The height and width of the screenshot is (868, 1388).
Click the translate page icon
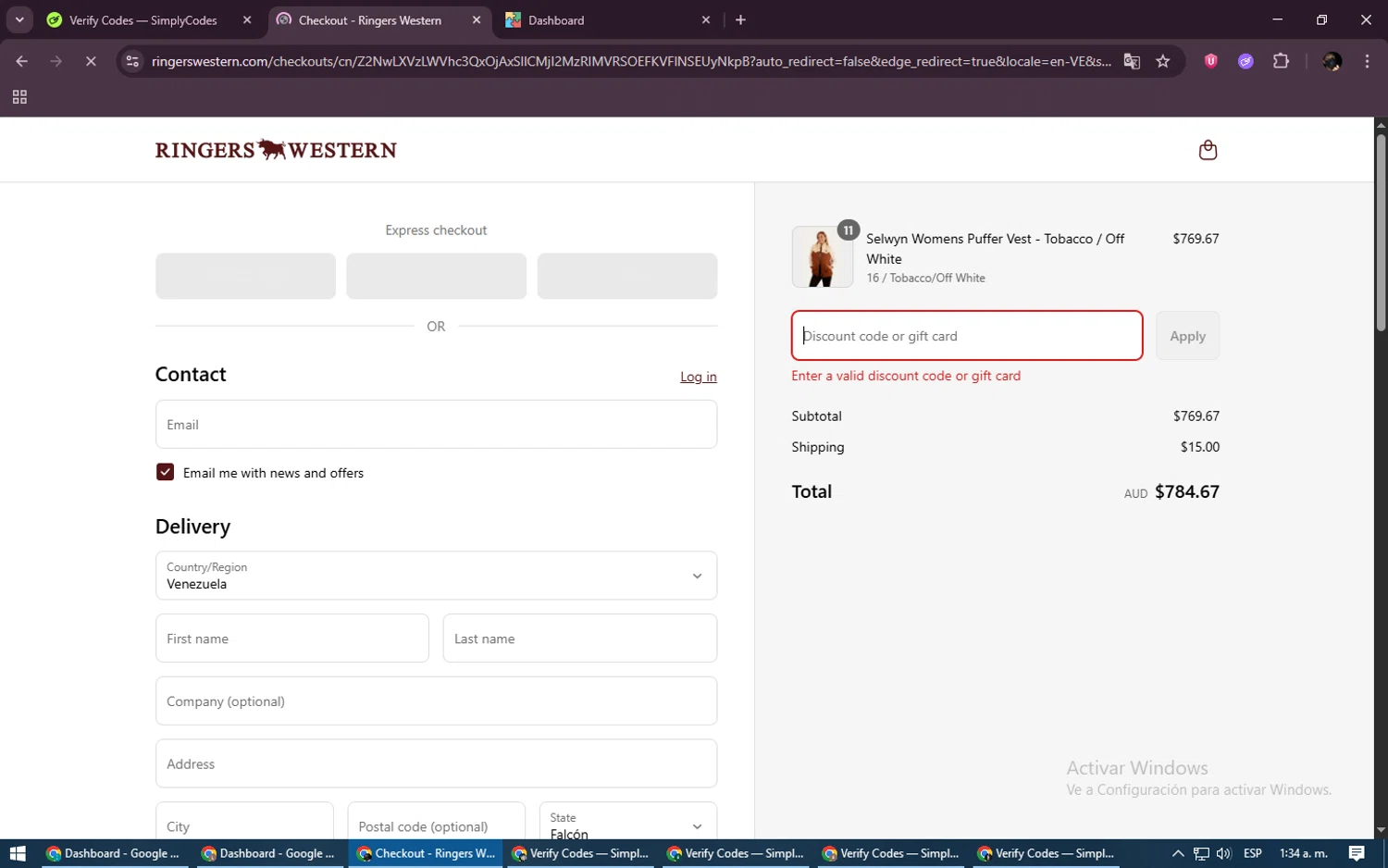pyautogui.click(x=1132, y=61)
